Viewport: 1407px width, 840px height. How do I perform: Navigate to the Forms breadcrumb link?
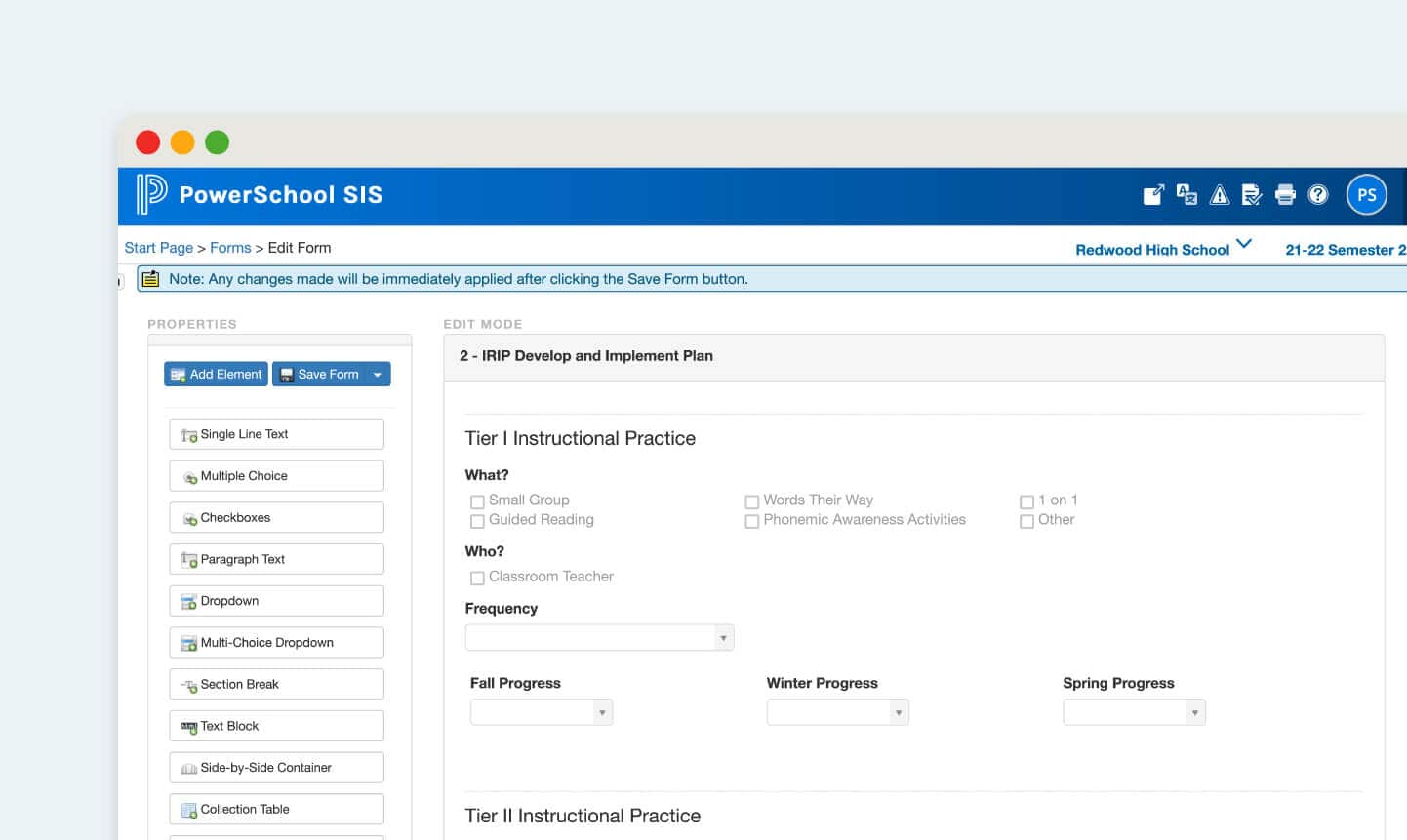point(230,247)
